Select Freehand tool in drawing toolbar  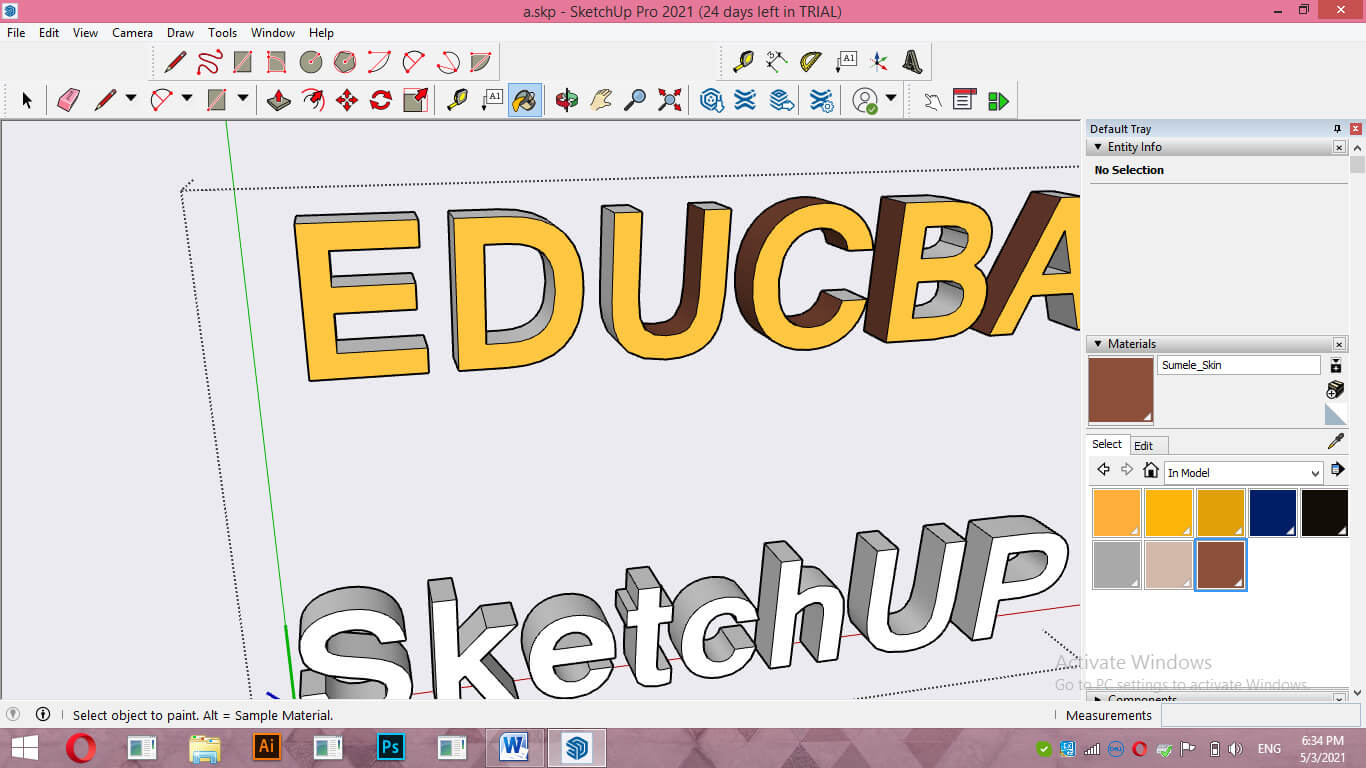(x=208, y=62)
